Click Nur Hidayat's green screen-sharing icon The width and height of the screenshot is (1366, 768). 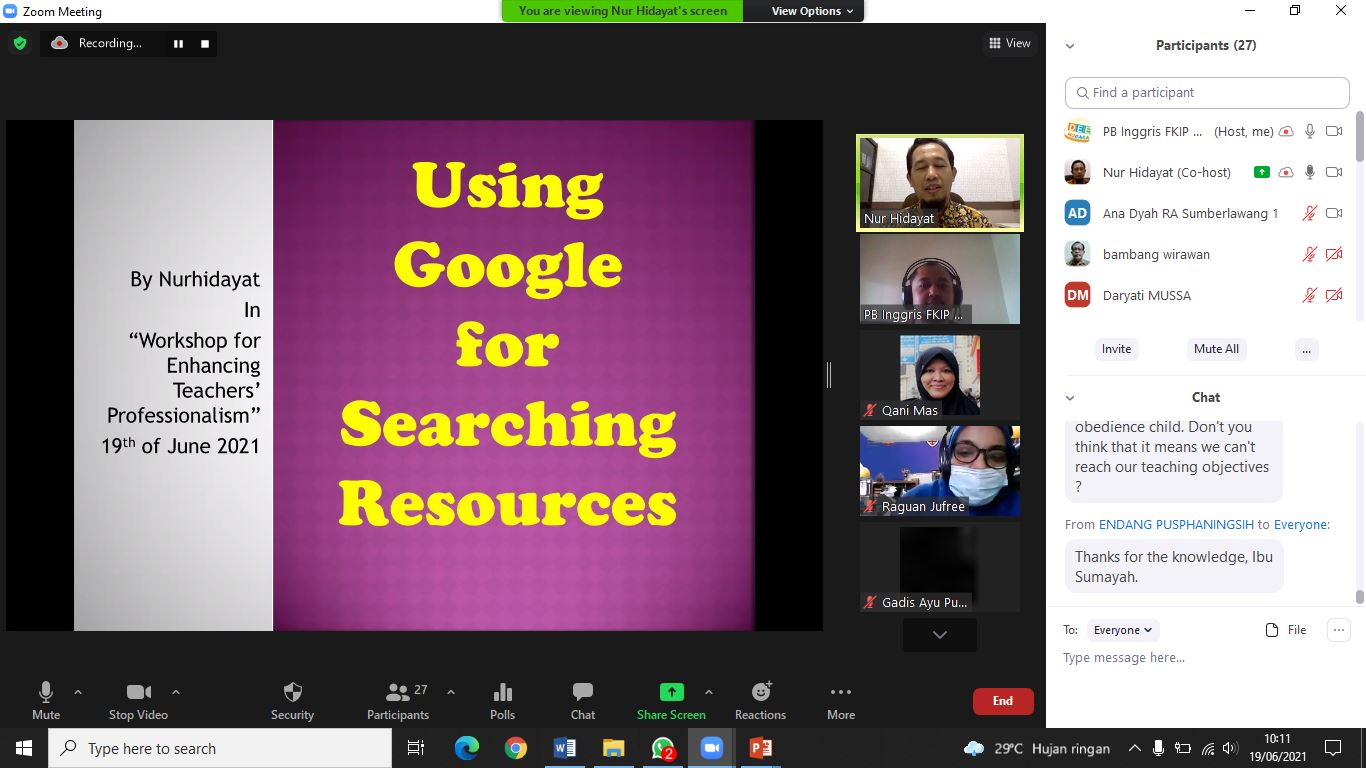pos(1262,172)
